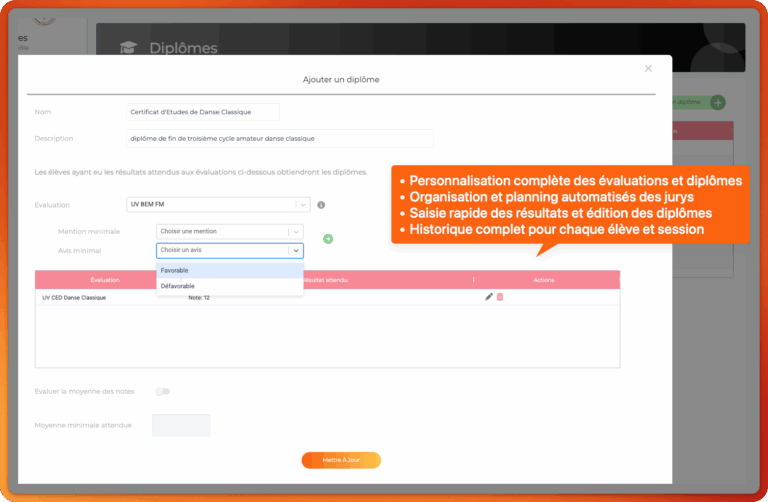
Task: Select Favorable from the avis list
Action: (x=229, y=270)
